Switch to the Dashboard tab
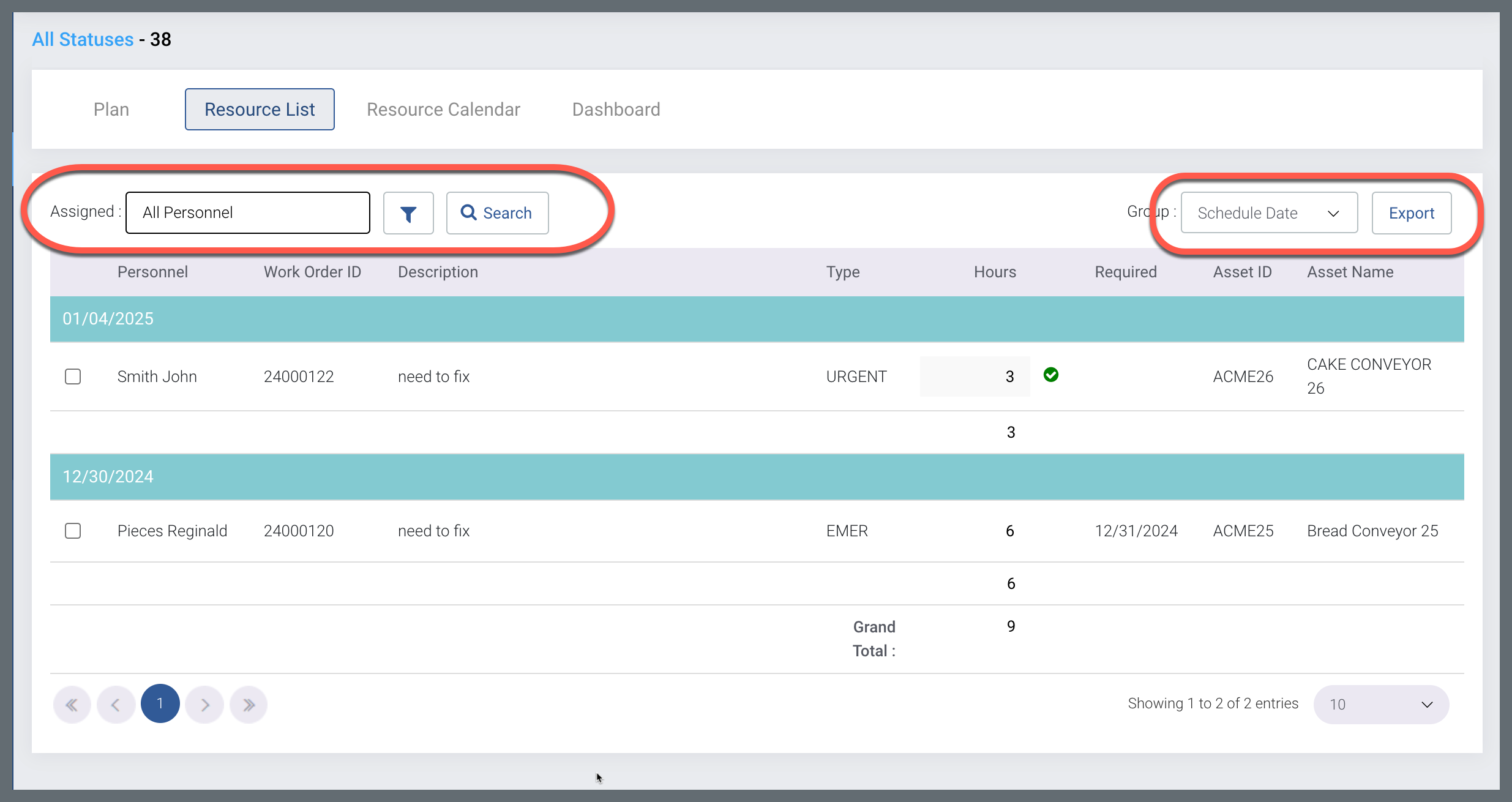Image resolution: width=1512 pixels, height=802 pixels. point(616,110)
